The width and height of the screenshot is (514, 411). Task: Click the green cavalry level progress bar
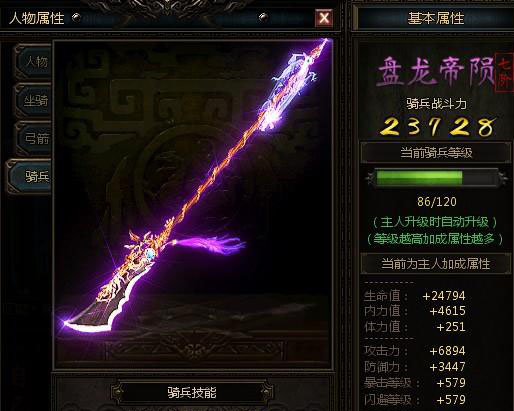436,178
